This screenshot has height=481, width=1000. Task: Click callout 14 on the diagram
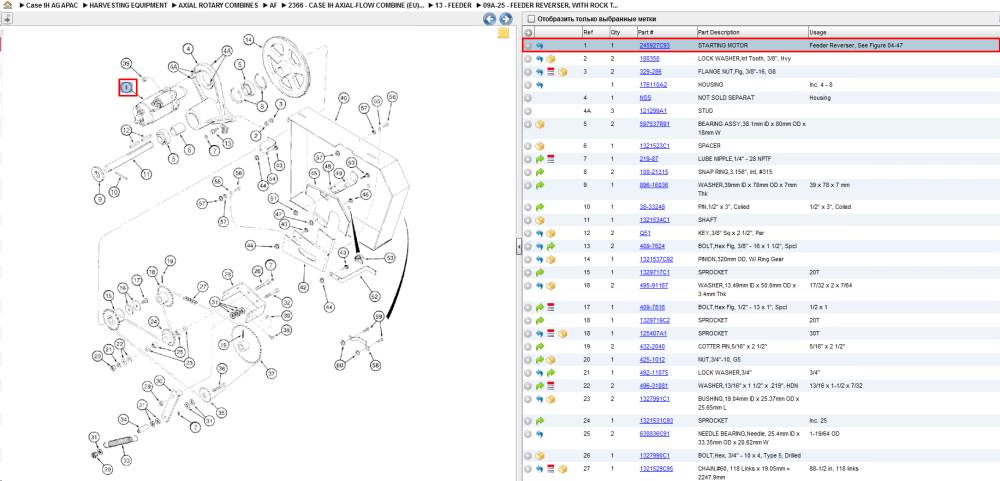point(249,39)
